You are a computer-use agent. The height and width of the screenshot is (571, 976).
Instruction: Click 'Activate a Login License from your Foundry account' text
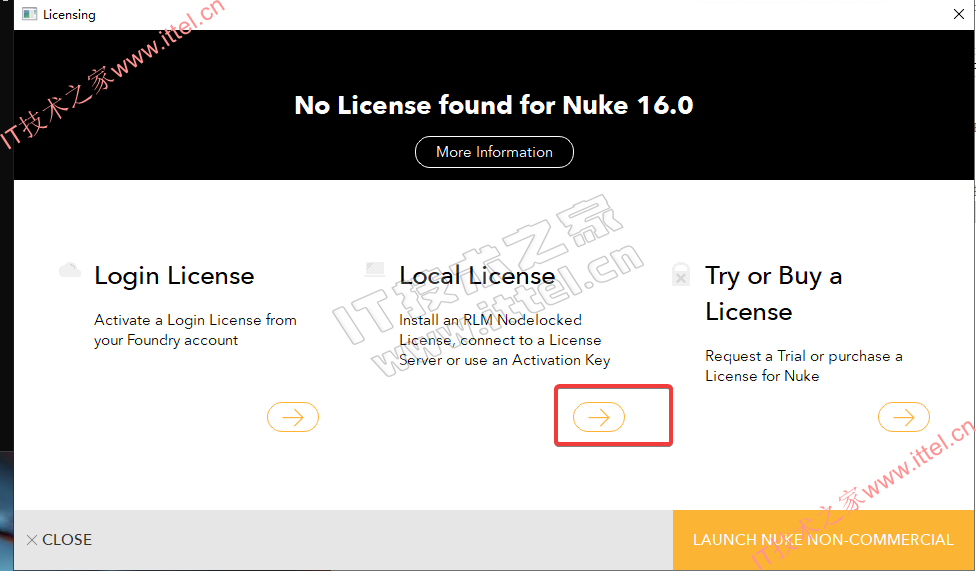pyautogui.click(x=195, y=330)
